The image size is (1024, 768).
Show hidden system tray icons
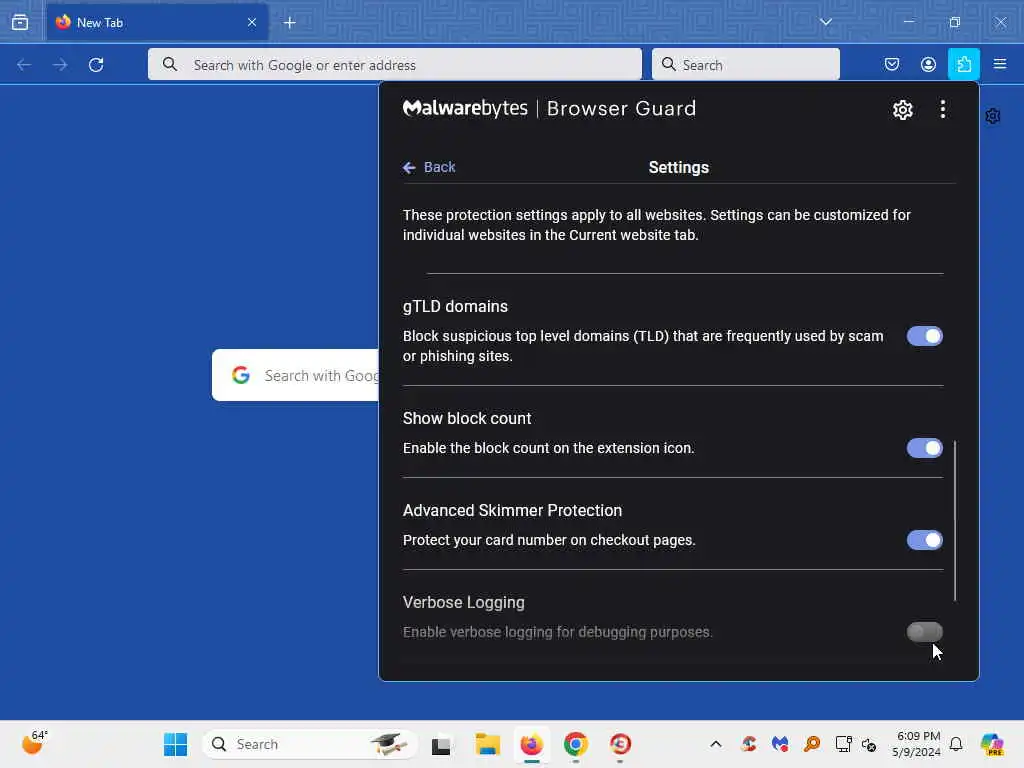coord(716,744)
